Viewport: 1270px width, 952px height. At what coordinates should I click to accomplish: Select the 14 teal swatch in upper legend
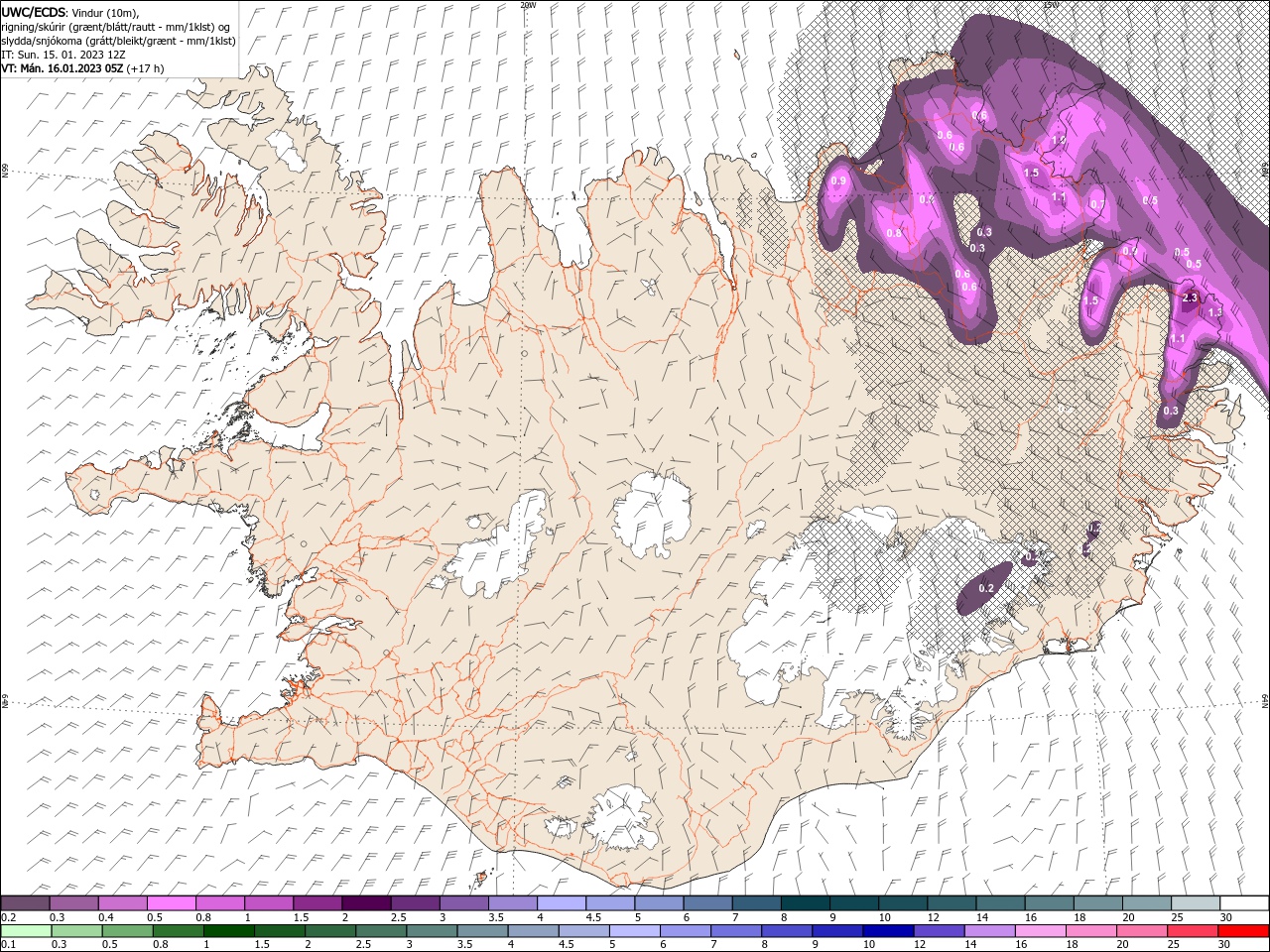1000,903
